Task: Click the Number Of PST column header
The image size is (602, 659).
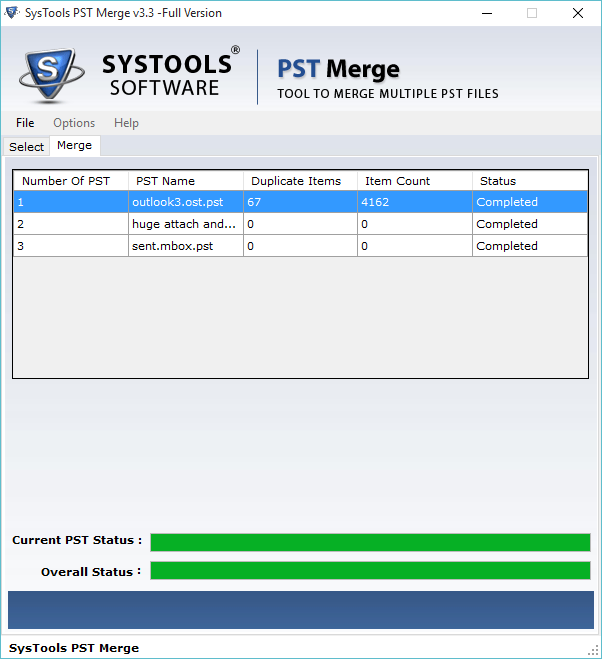Action: tap(71, 181)
